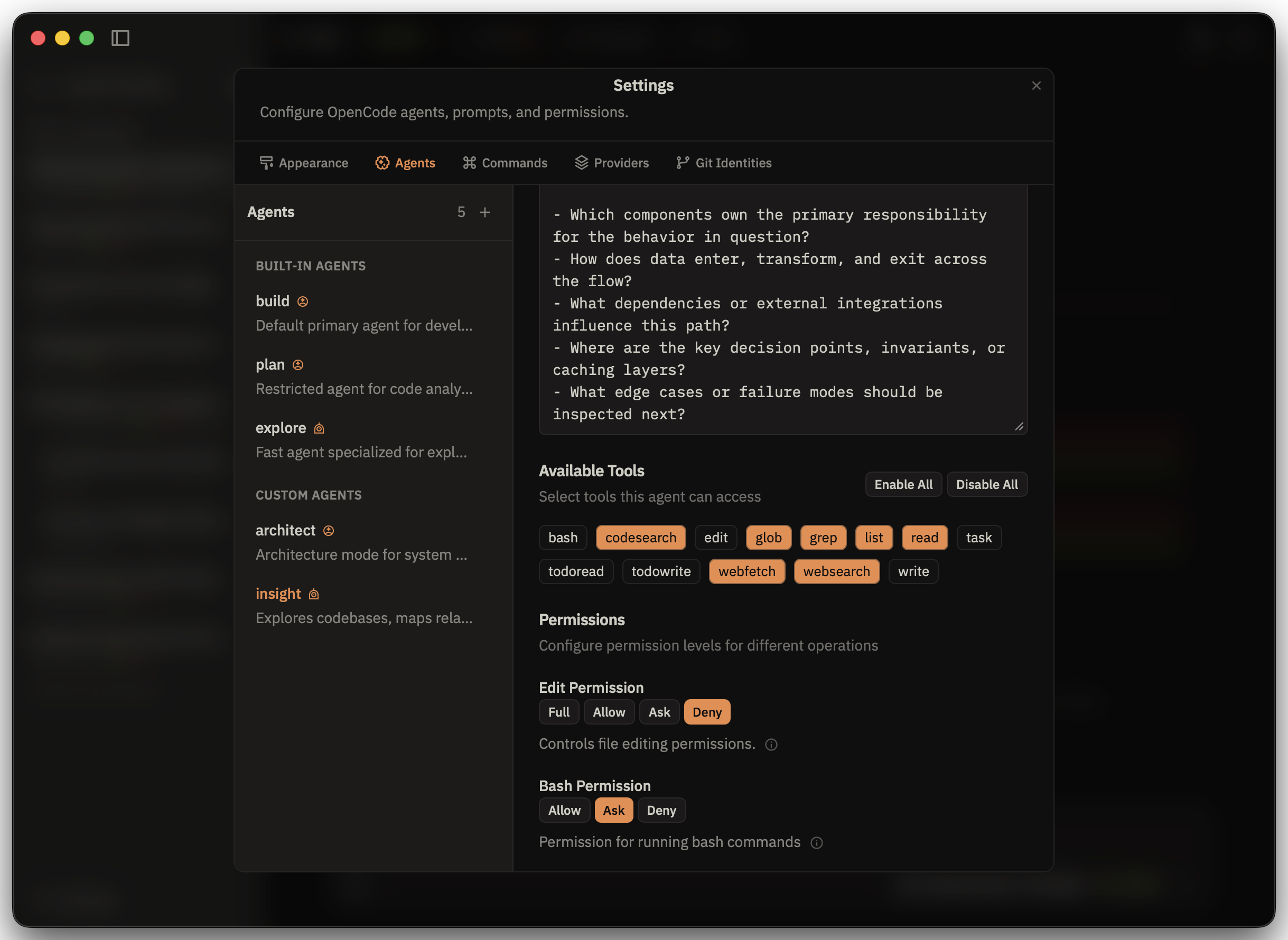Set Bash Permission to Allow

[565, 811]
